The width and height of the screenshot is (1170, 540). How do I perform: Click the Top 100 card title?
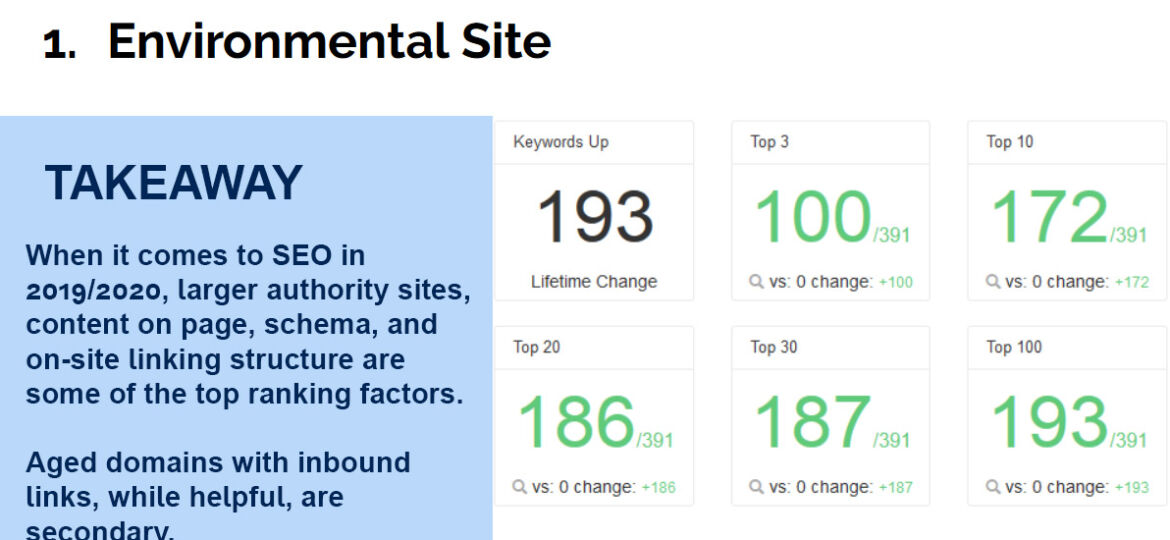[x=1014, y=347]
